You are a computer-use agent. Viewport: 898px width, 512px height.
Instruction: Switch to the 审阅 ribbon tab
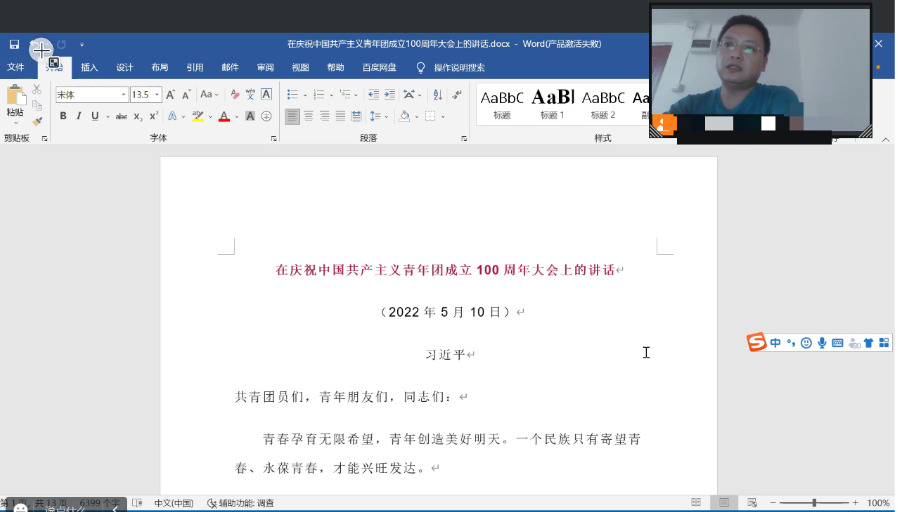(265, 68)
